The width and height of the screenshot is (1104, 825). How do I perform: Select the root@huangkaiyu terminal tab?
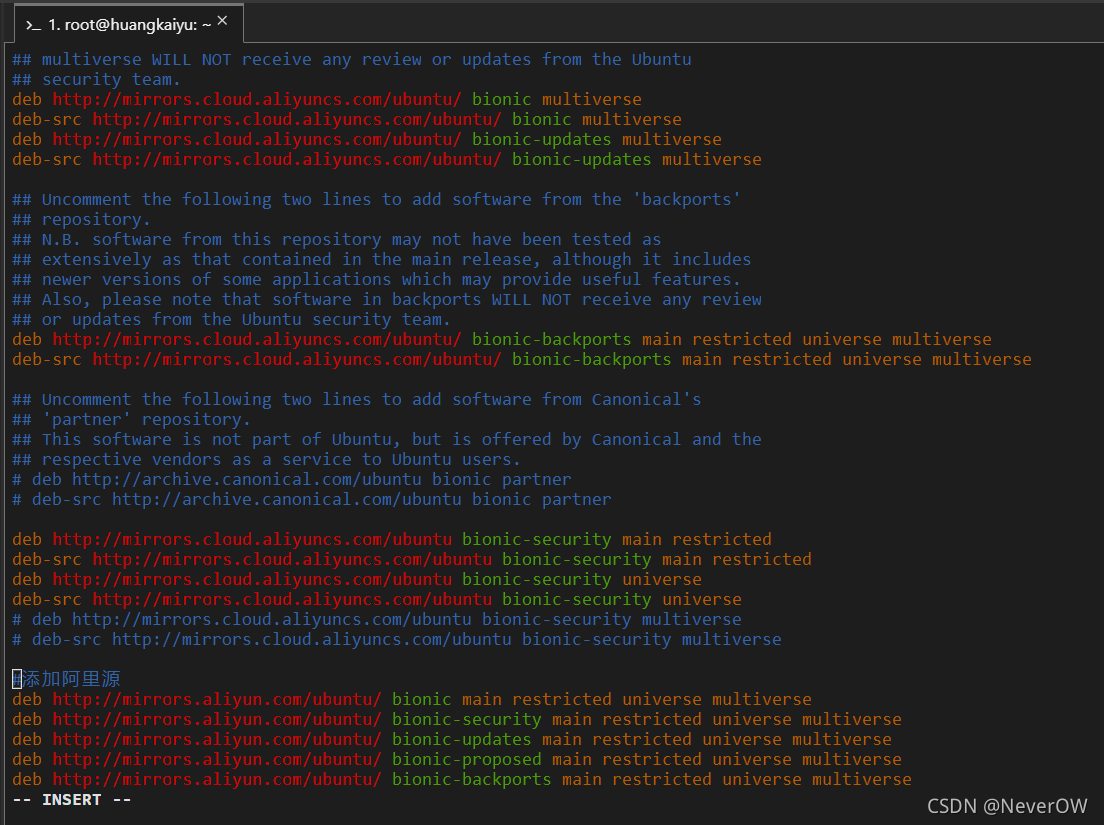tap(129, 23)
